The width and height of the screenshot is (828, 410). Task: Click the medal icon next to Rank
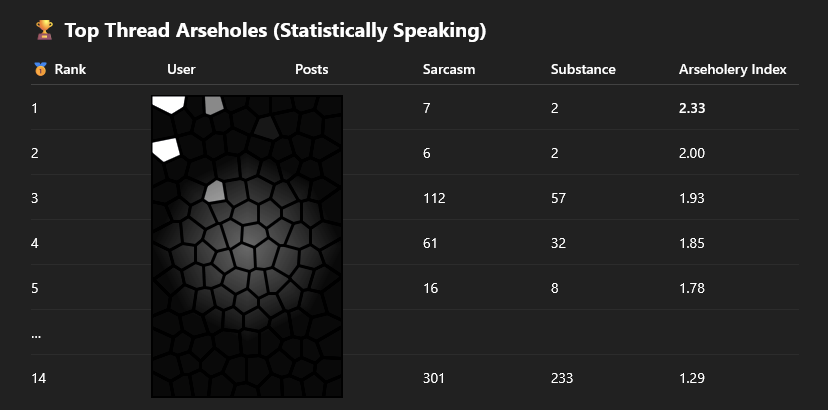39,70
